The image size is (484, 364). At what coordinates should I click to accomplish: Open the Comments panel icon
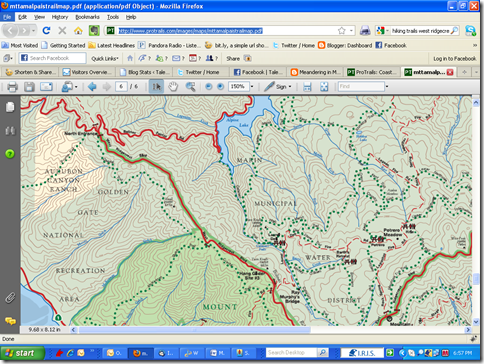pos(10,321)
